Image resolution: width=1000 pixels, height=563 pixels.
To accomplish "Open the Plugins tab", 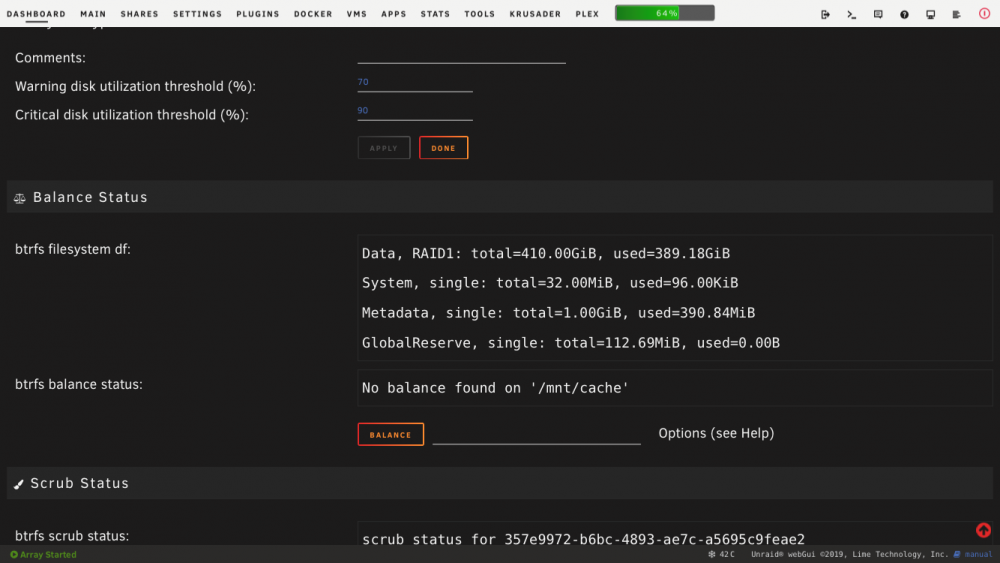I will coord(258,14).
